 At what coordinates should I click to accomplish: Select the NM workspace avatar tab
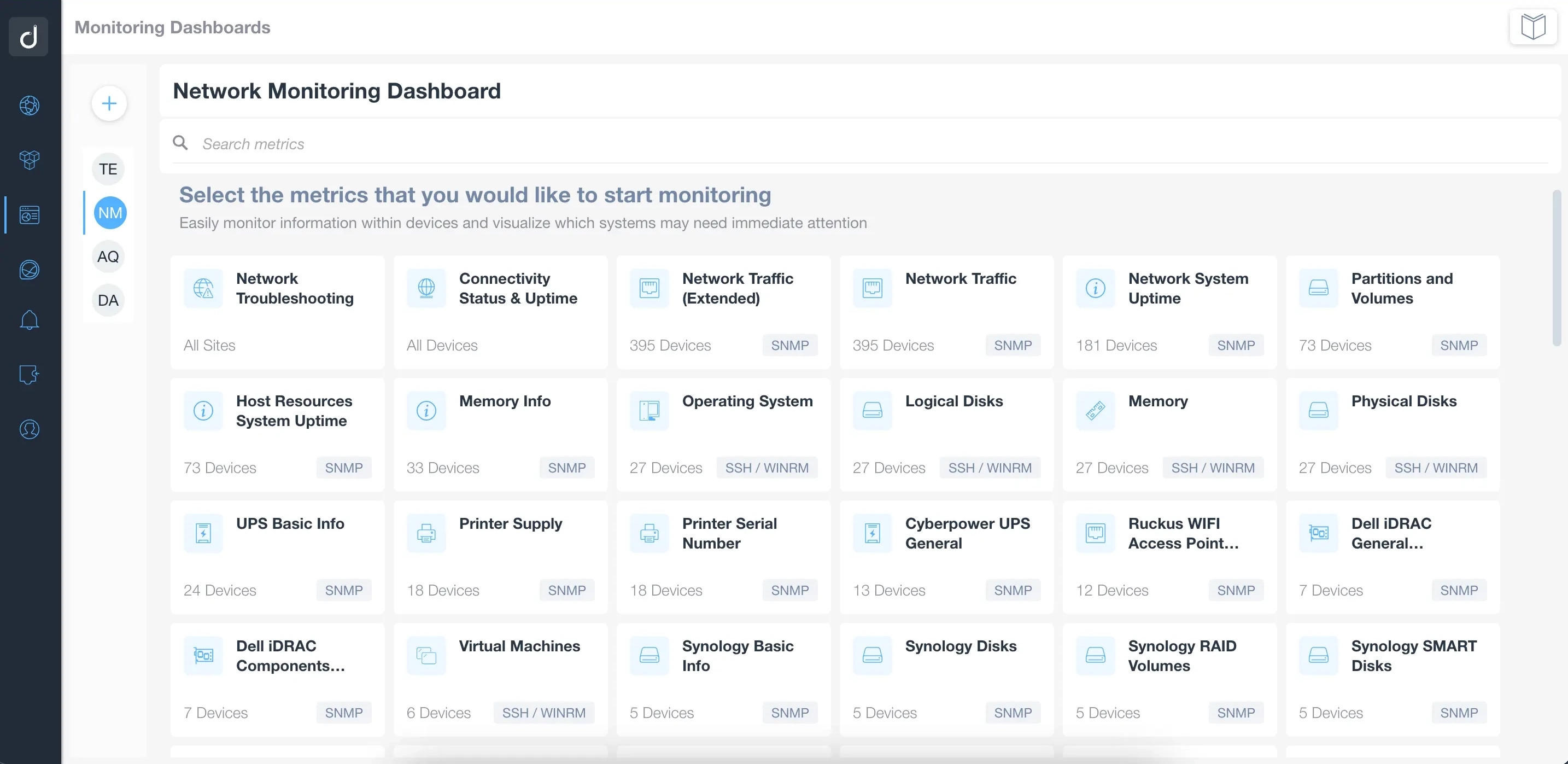109,212
